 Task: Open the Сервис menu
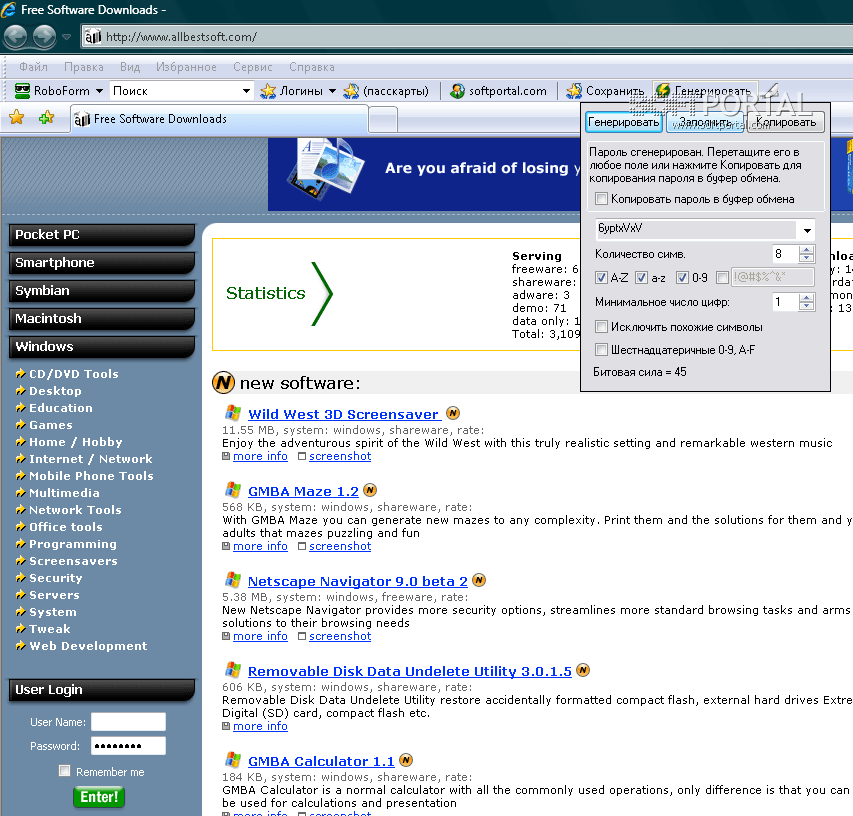point(252,67)
